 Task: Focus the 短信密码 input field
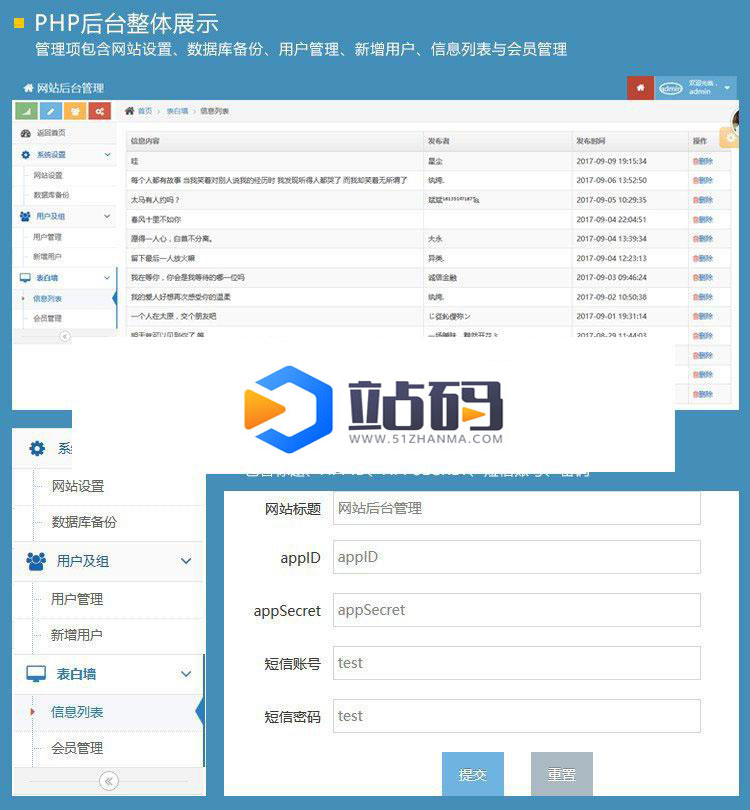point(517,716)
